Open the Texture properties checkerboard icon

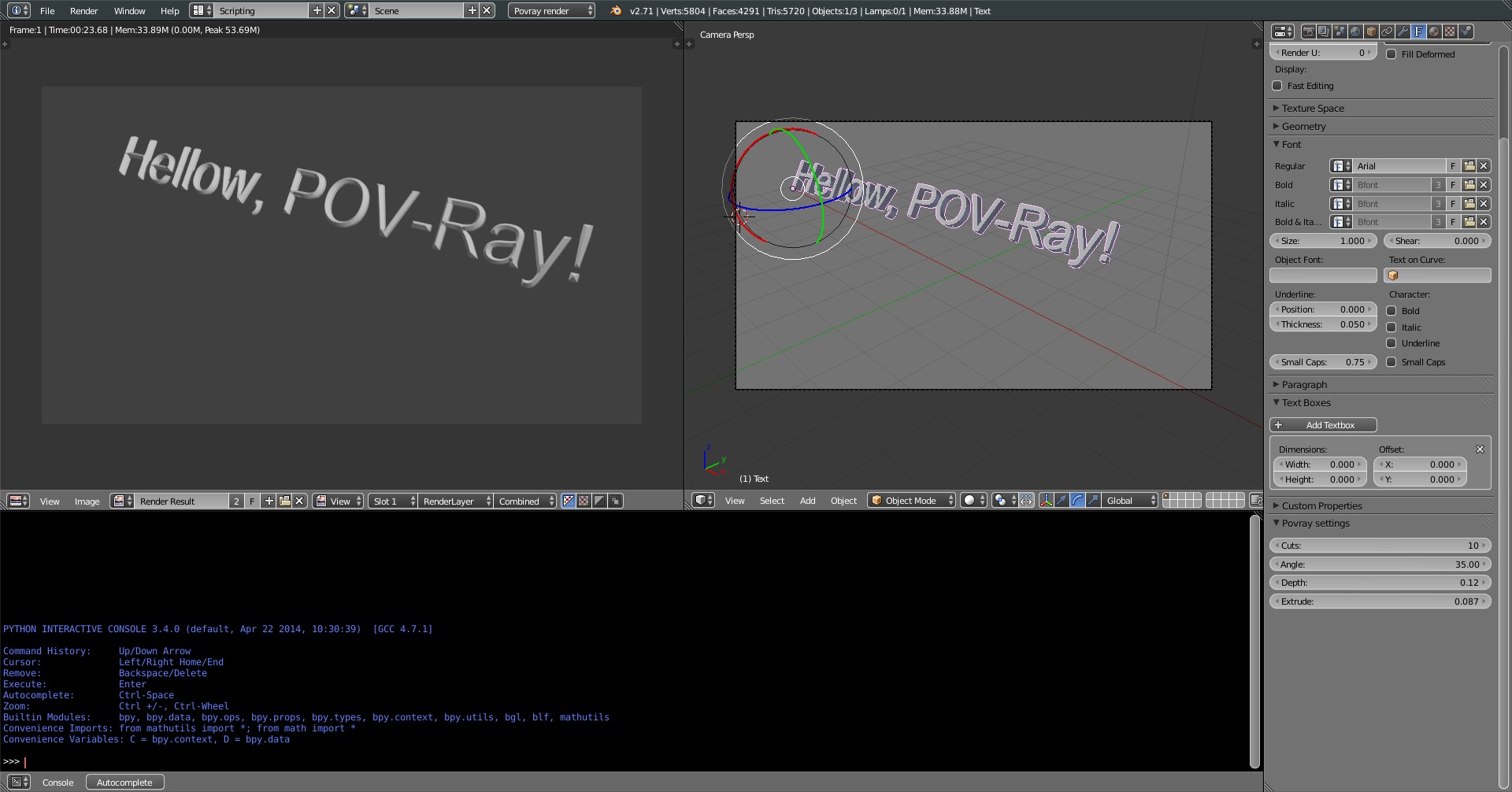pyautogui.click(x=1450, y=31)
